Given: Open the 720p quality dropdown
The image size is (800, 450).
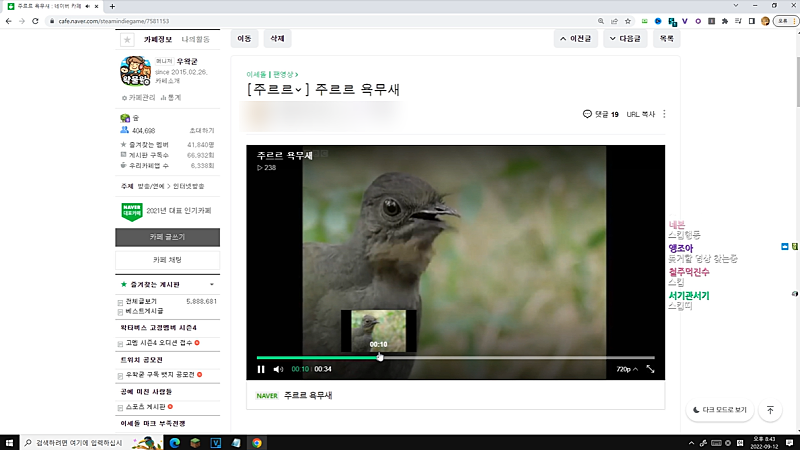Looking at the screenshot, I should (x=625, y=369).
